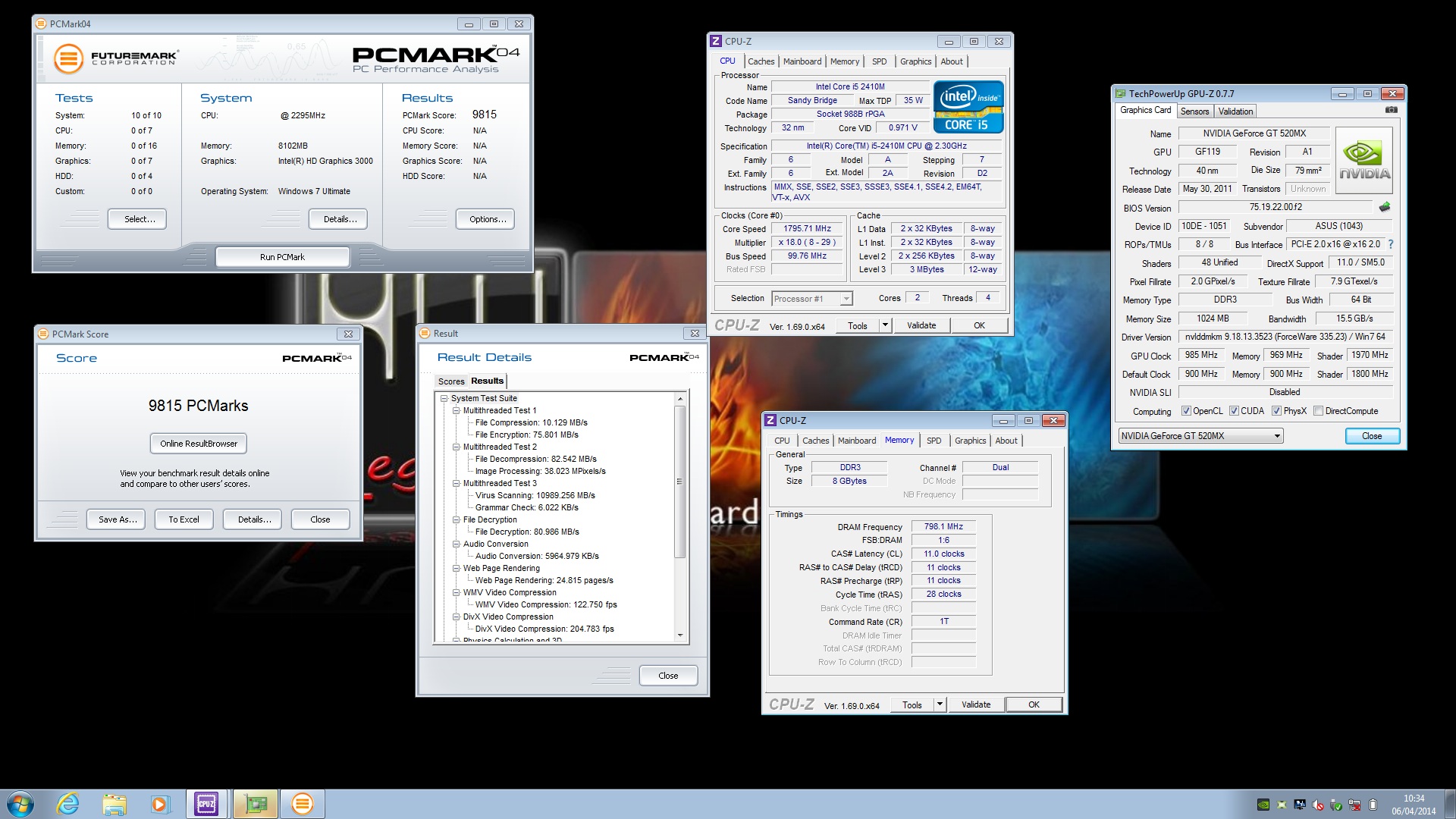
Task: Click the NVIDIA logo in GPU-Z
Action: [x=1364, y=161]
